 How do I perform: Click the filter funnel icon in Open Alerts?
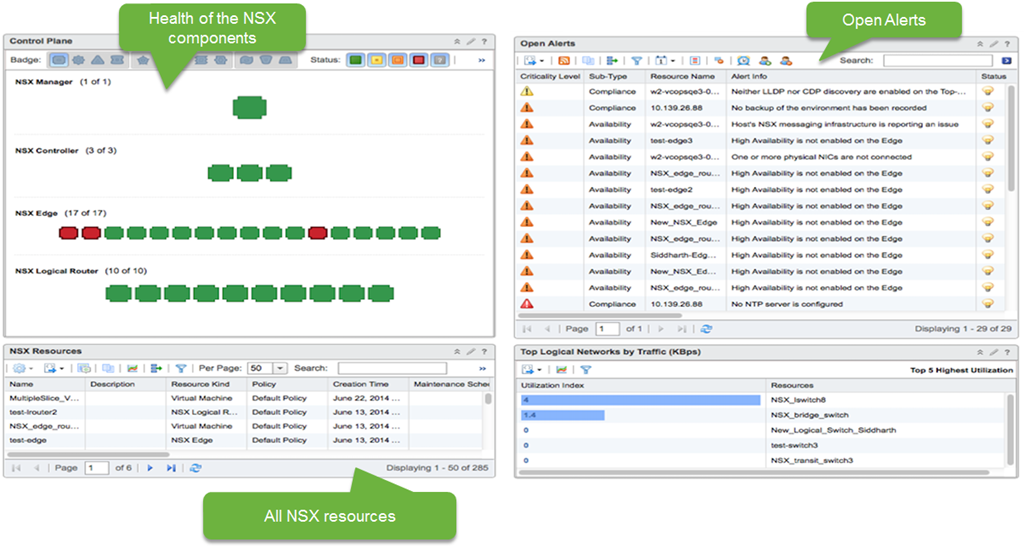[635, 61]
